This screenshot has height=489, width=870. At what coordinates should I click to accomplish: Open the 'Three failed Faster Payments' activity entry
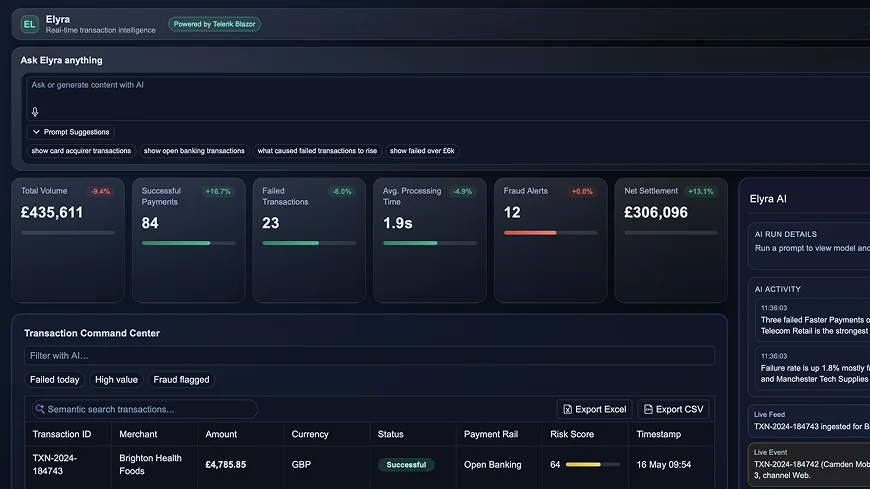tap(813, 320)
